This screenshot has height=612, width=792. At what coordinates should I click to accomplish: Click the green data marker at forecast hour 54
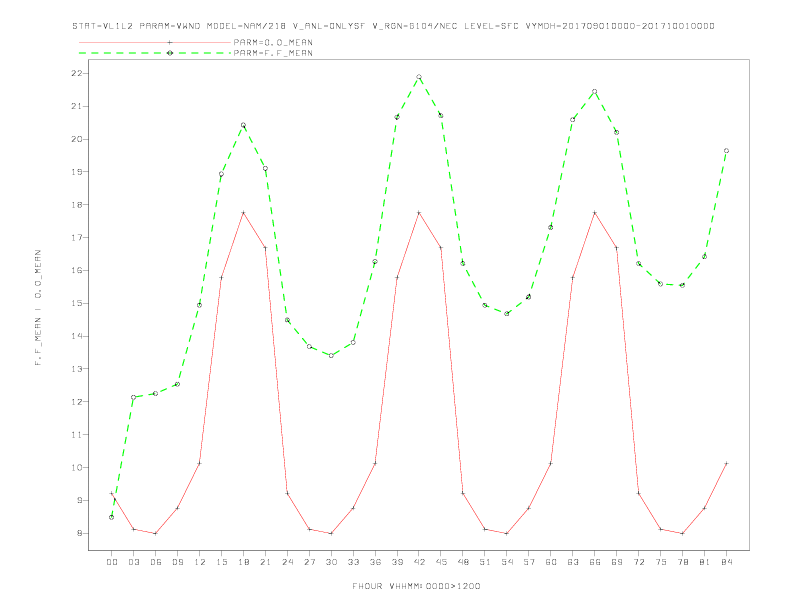point(507,314)
